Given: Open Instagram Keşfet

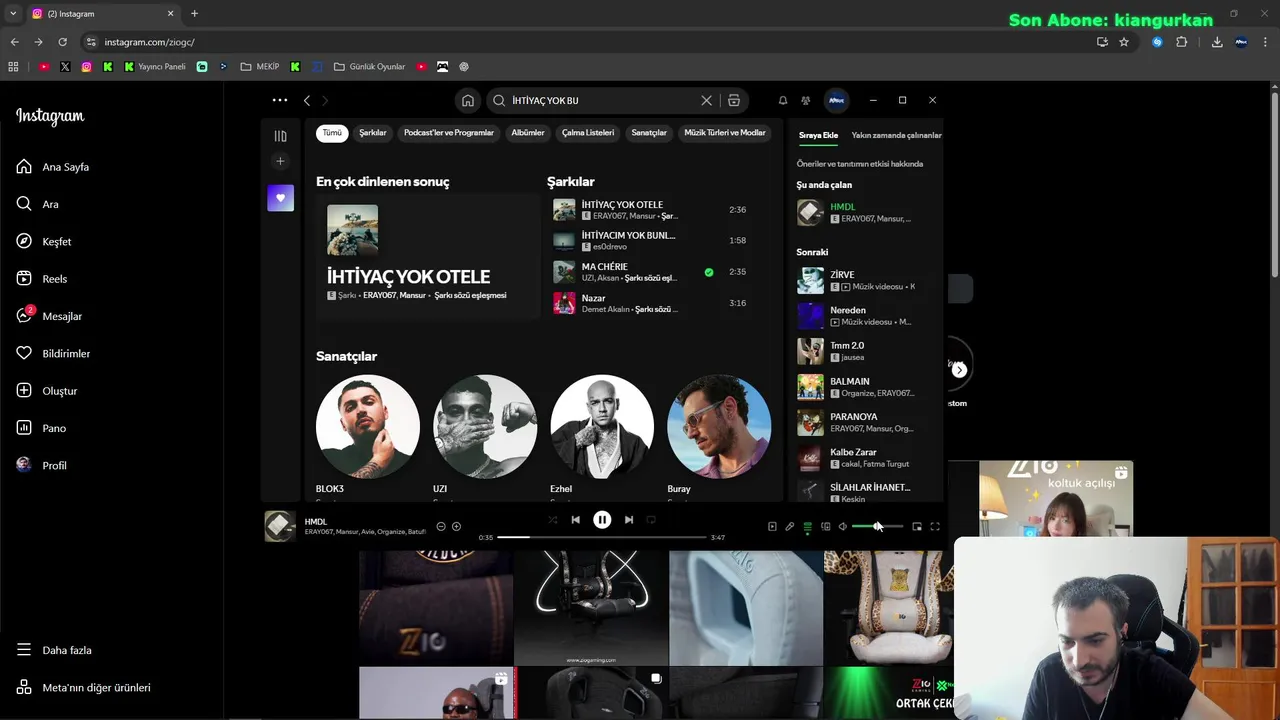Looking at the screenshot, I should tap(45, 241).
